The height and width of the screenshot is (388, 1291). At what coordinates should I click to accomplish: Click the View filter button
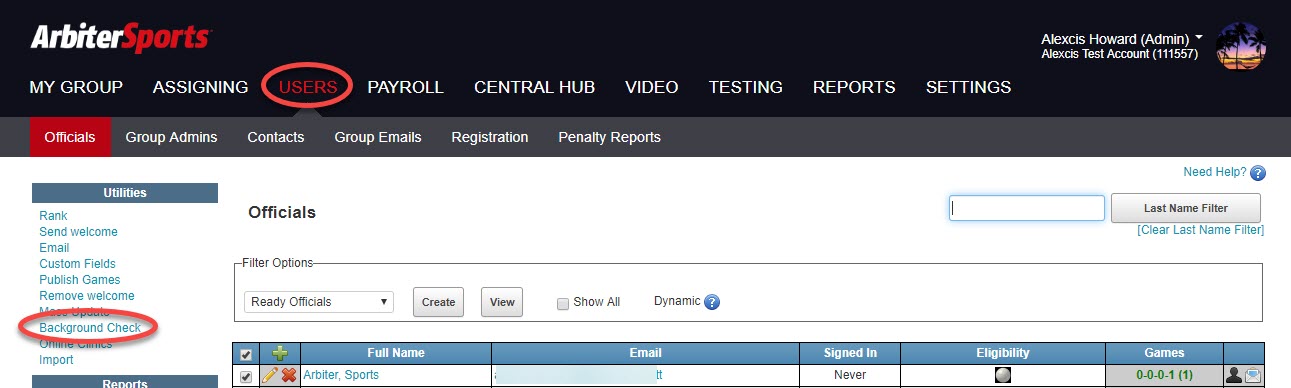[502, 302]
